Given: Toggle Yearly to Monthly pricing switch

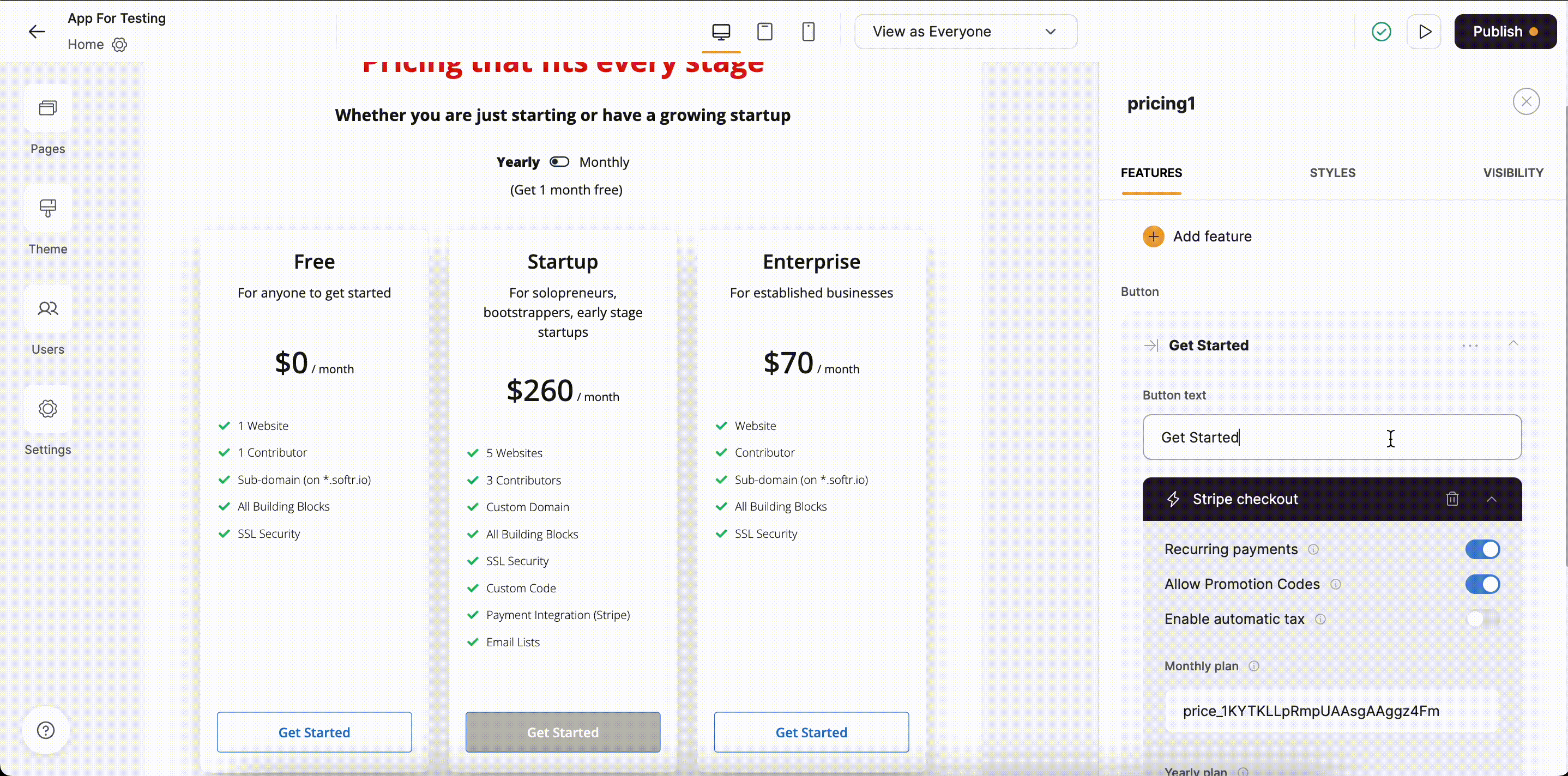Looking at the screenshot, I should click(559, 161).
